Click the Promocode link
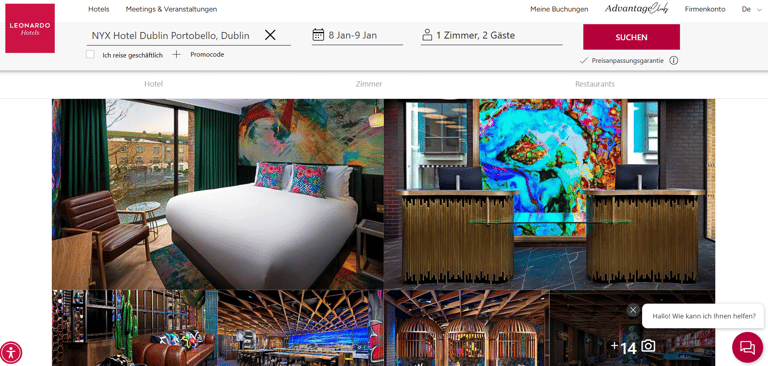Image resolution: width=768 pixels, height=366 pixels. [207, 54]
